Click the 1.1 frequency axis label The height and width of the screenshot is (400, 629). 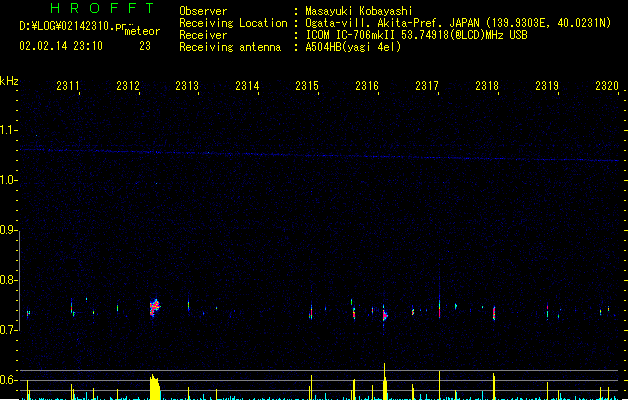coord(9,130)
